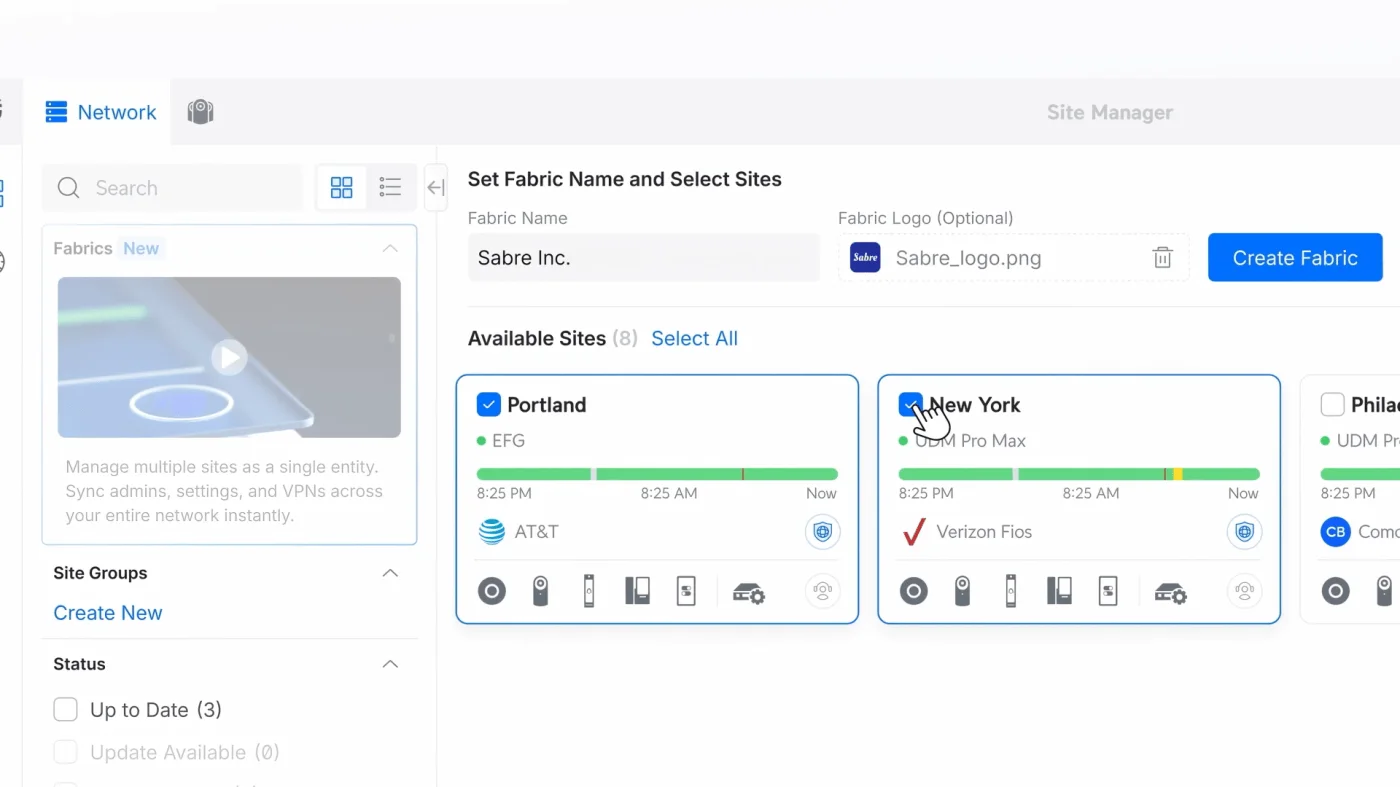Collapse the Site Groups section chevron
This screenshot has height=787, width=1400.
pos(390,573)
